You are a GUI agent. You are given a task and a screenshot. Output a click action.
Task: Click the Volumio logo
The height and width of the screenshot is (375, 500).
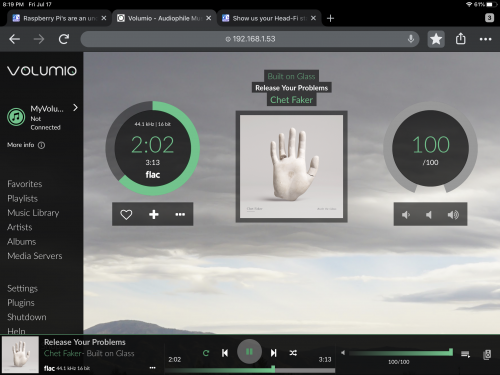(42, 71)
